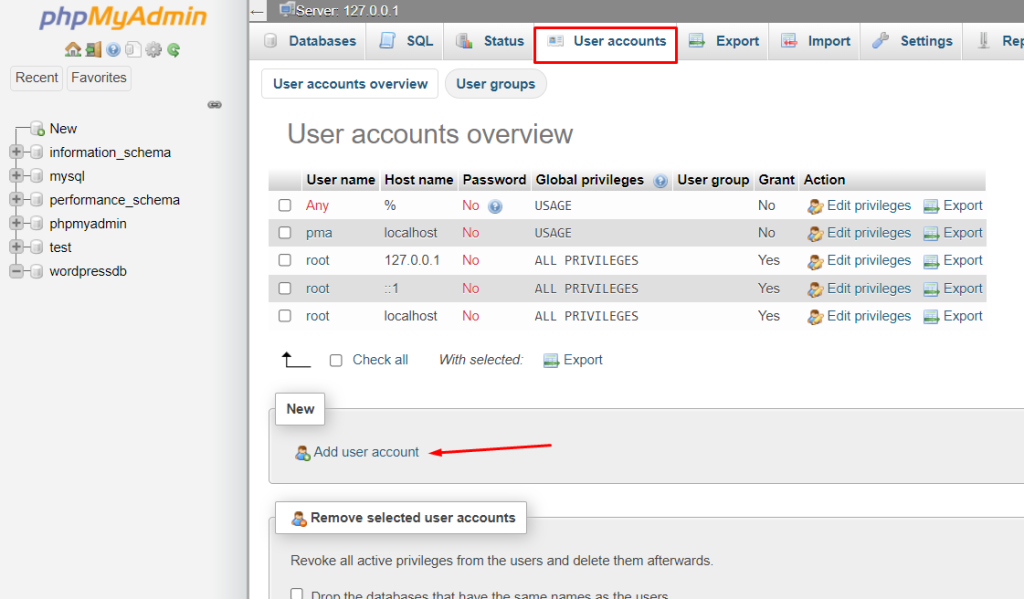Expand the mysql database node
The height and width of the screenshot is (599, 1024).
[x=16, y=176]
